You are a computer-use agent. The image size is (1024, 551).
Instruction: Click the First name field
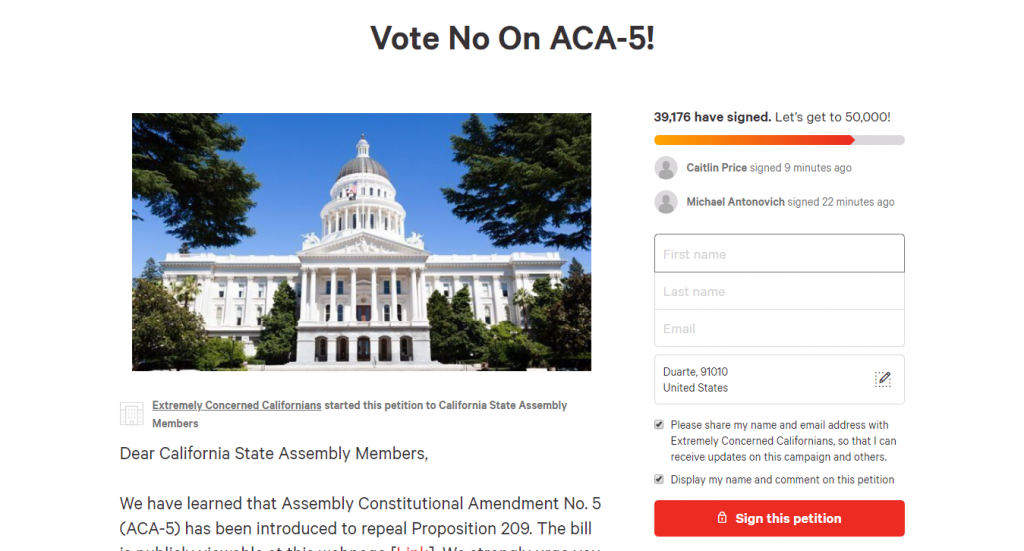point(779,254)
